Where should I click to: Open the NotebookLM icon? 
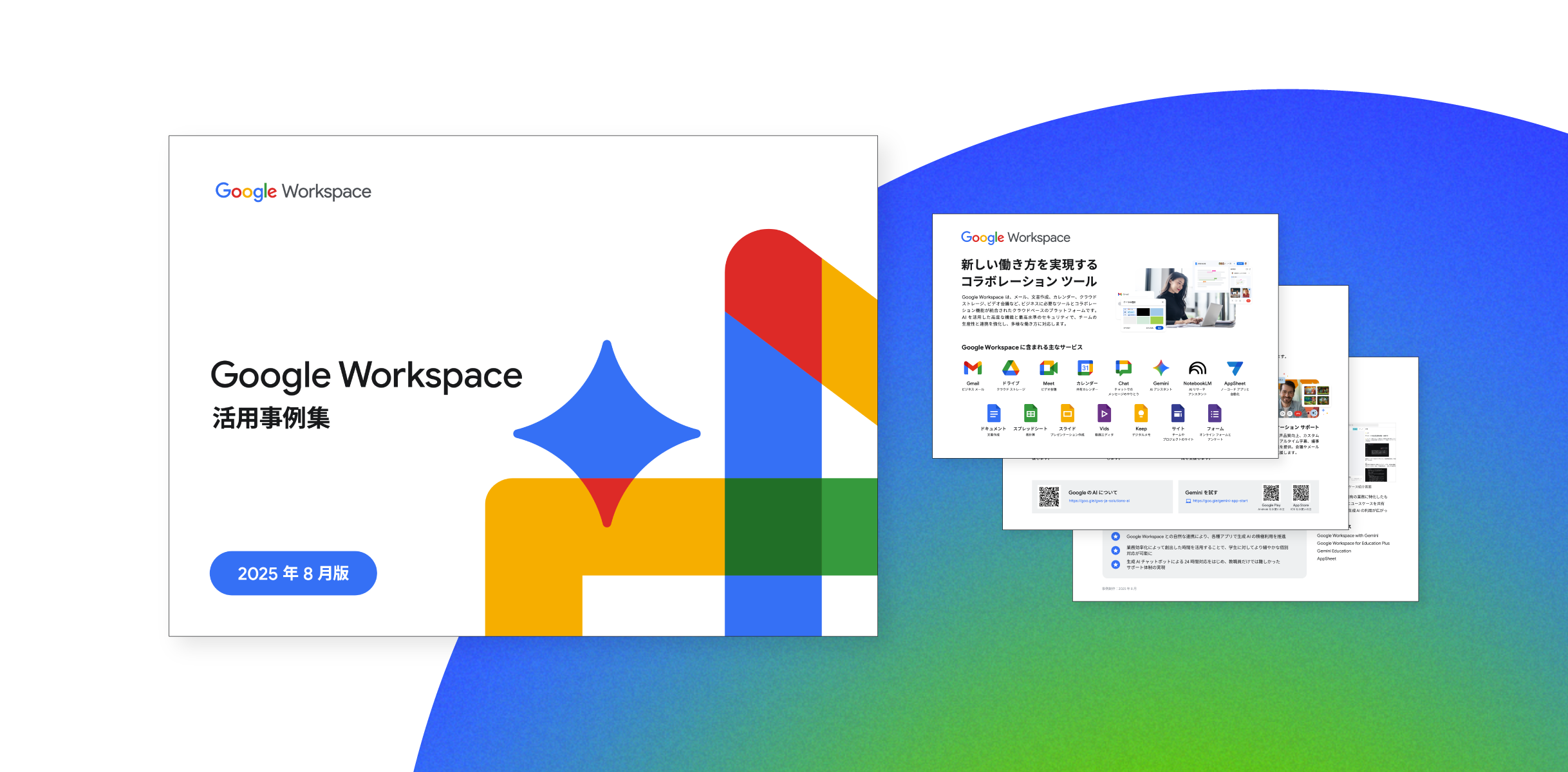coord(1197,368)
